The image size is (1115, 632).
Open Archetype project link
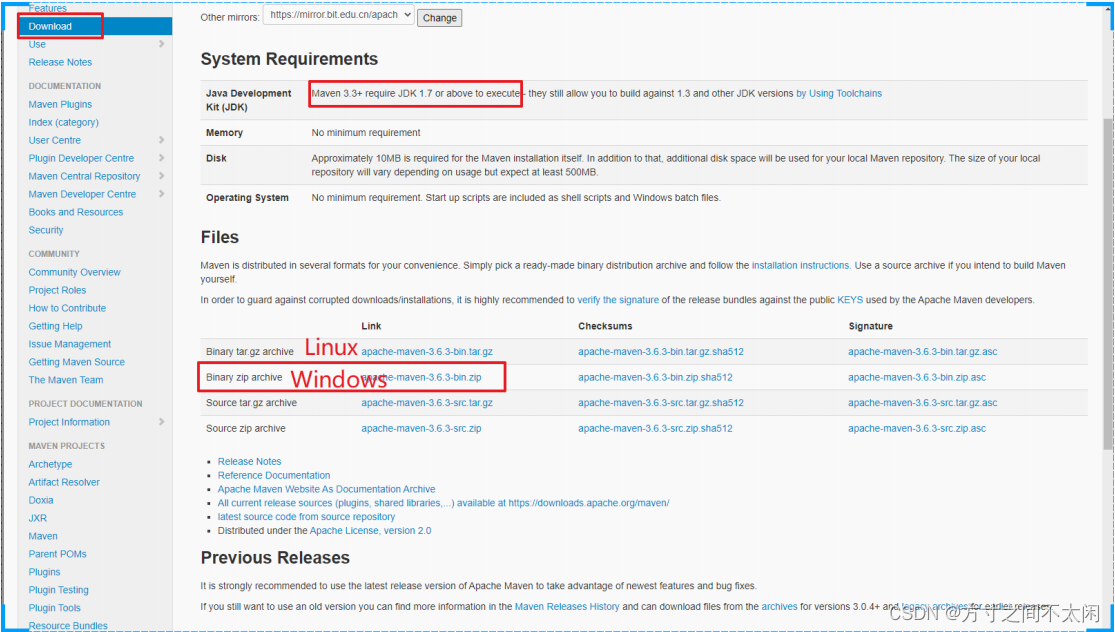click(x=50, y=464)
